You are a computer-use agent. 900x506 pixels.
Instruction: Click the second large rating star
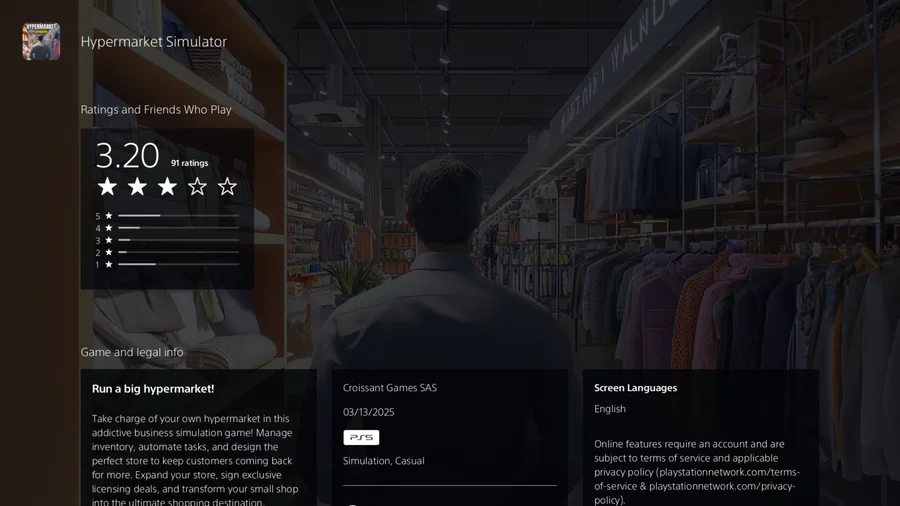(137, 186)
